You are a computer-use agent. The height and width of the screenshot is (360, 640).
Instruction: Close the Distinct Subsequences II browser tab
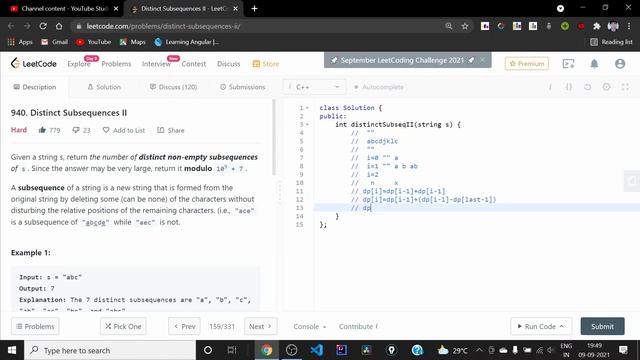point(236,9)
